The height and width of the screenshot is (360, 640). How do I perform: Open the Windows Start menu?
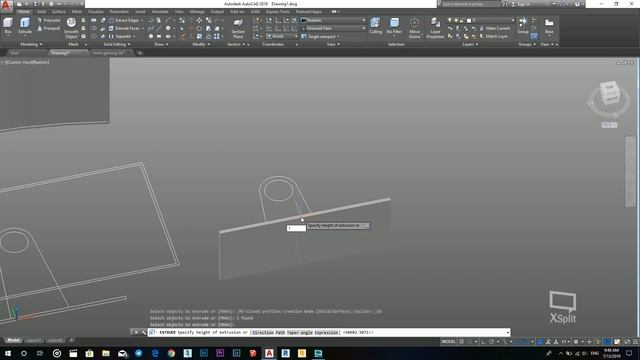pos(8,353)
